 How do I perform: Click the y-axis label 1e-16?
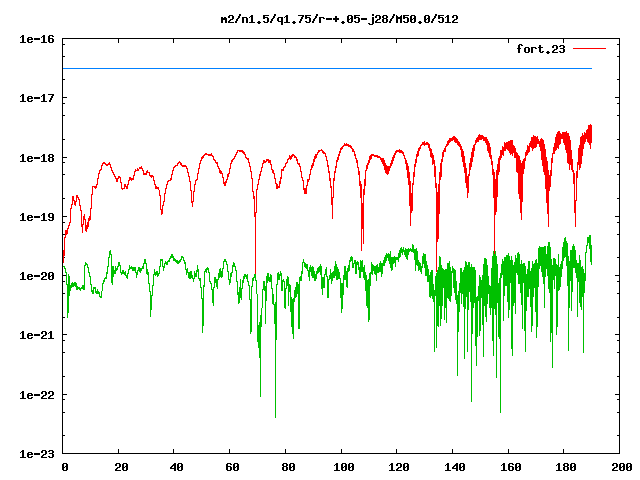tap(37, 39)
